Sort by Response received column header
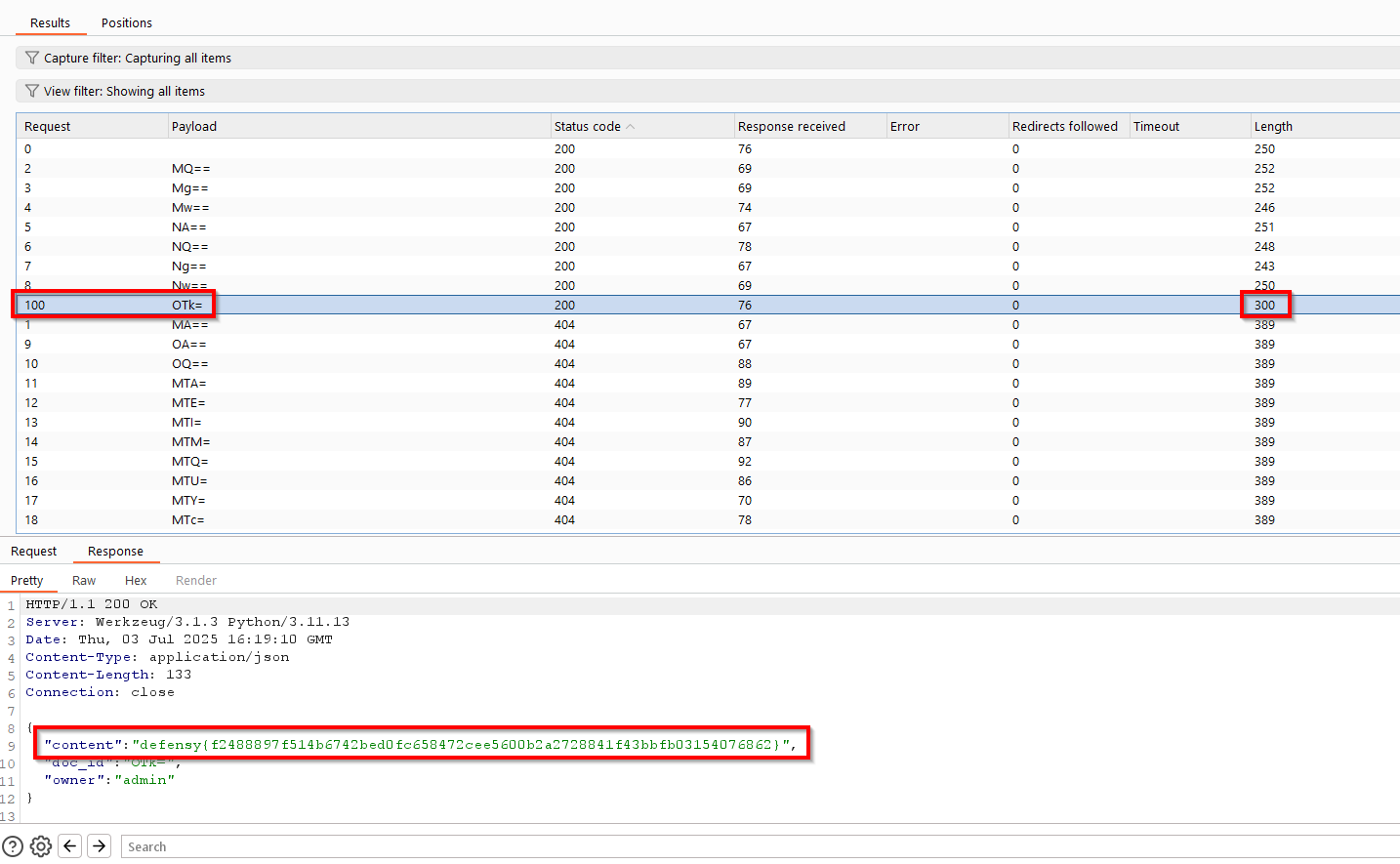The height and width of the screenshot is (864, 1400). [x=809, y=127]
